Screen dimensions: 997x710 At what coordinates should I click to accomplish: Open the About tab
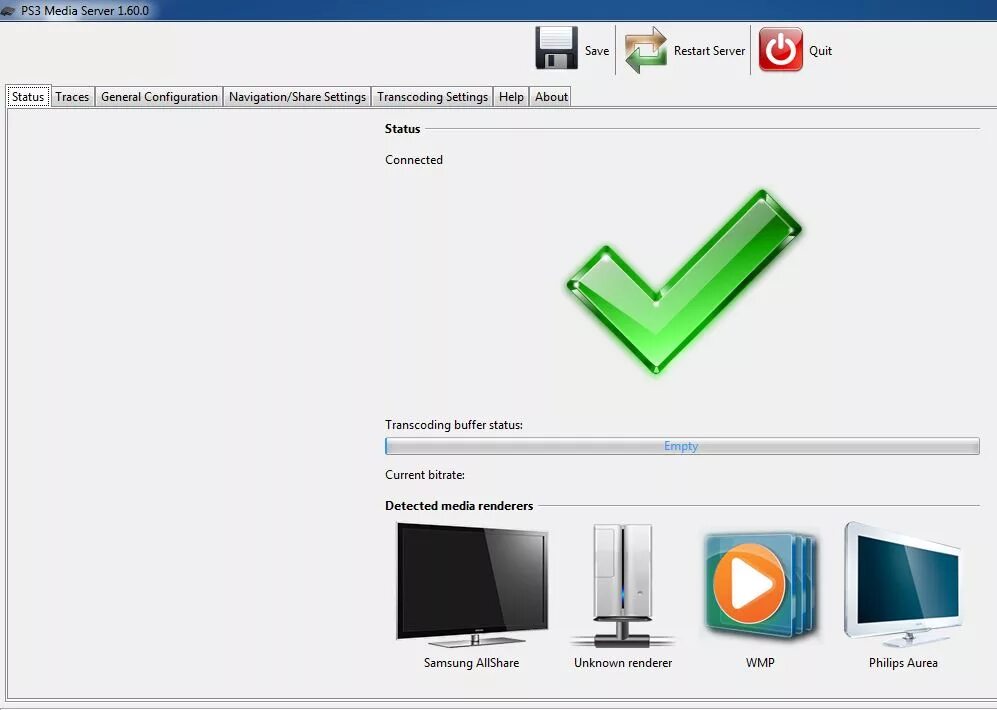[551, 97]
